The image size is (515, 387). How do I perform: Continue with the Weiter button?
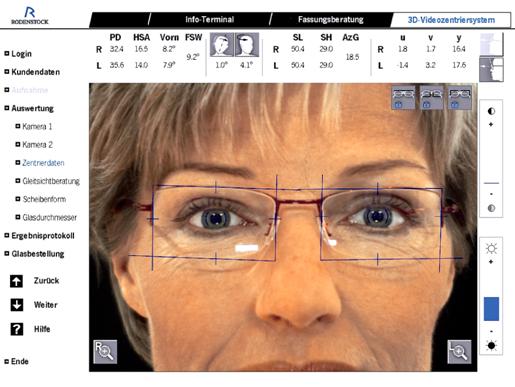tap(34, 305)
